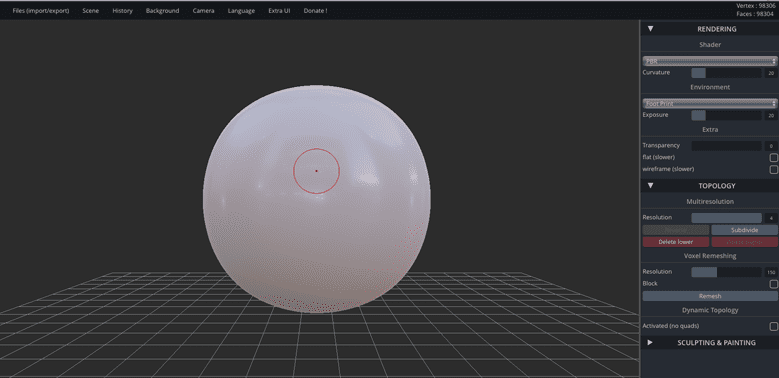The width and height of the screenshot is (779, 378).
Task: Collapse the RENDERING panel section
Action: 709,29
